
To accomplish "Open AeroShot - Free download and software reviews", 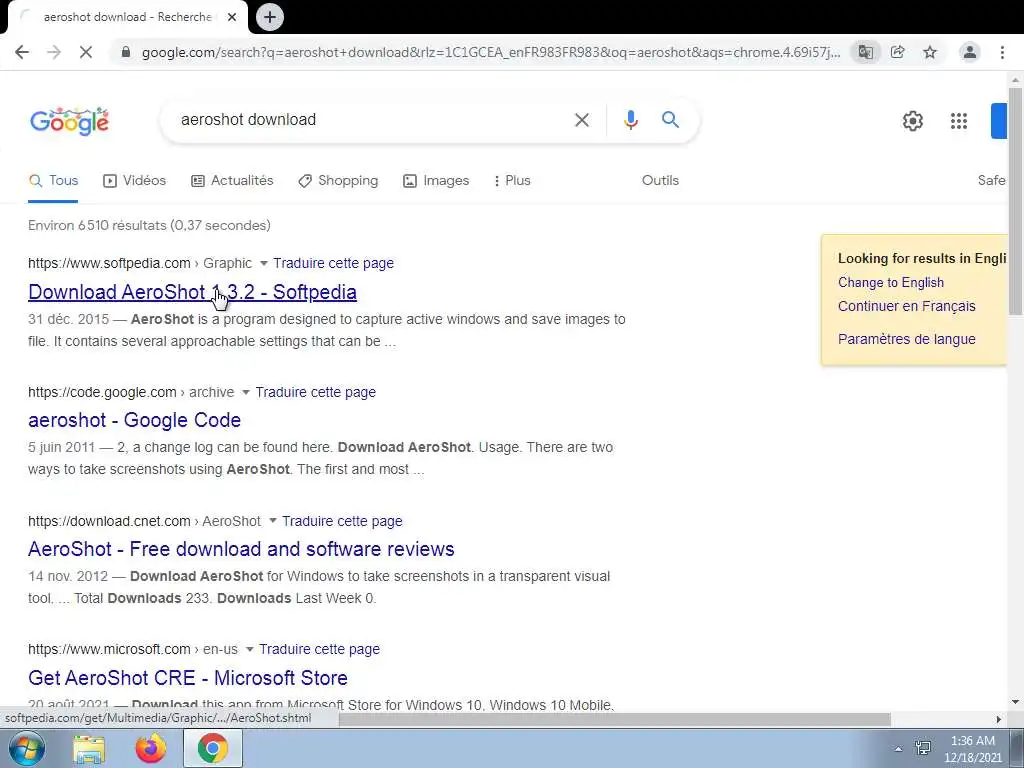I will pos(241,549).
